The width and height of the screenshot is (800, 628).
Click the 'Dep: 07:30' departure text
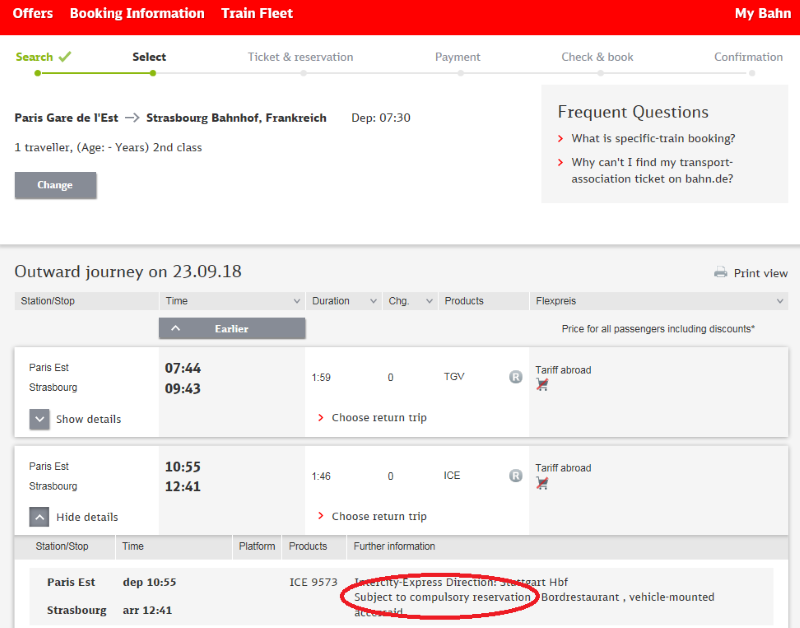click(x=381, y=118)
